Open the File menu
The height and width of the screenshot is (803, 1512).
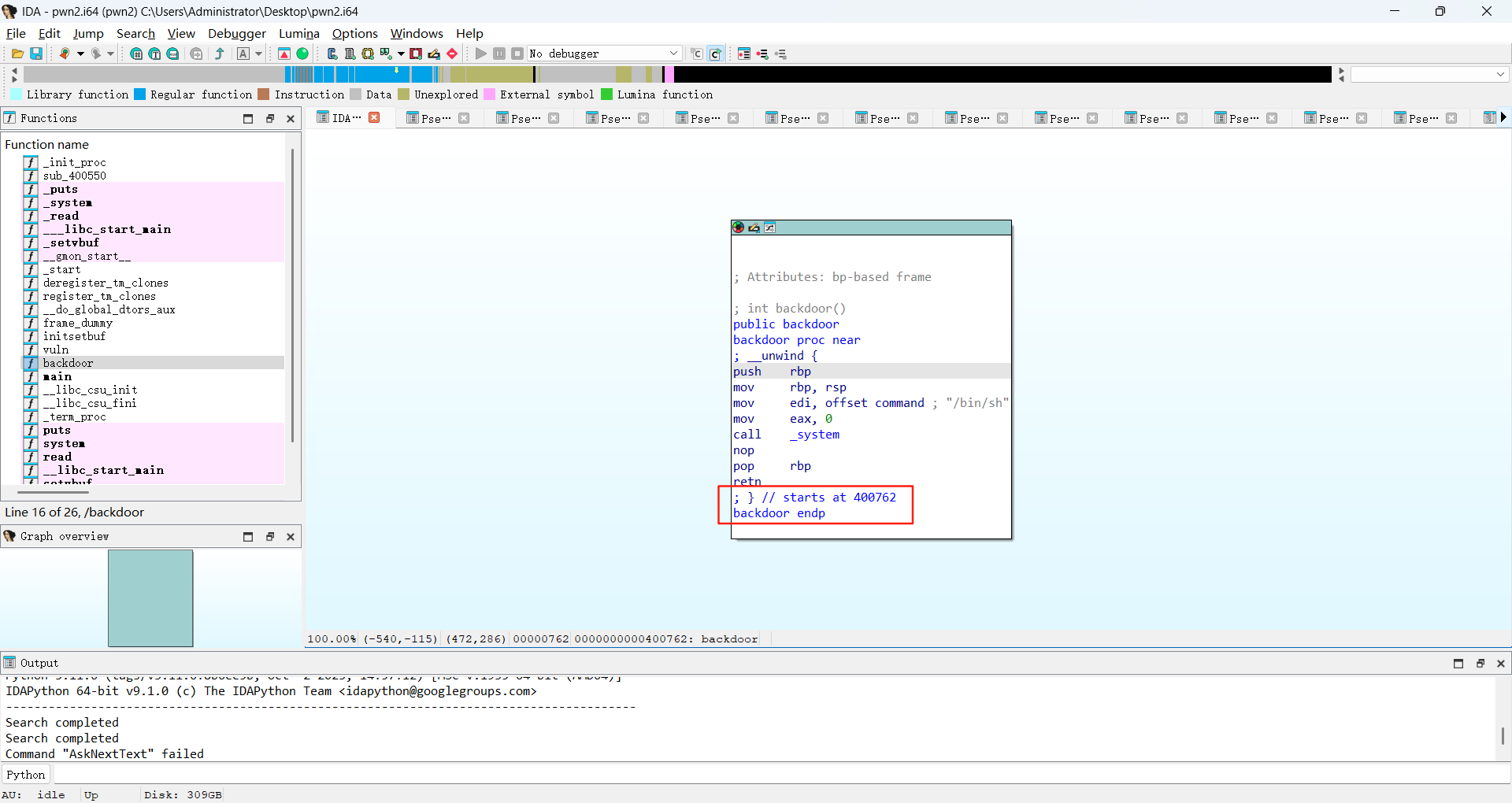point(16,33)
